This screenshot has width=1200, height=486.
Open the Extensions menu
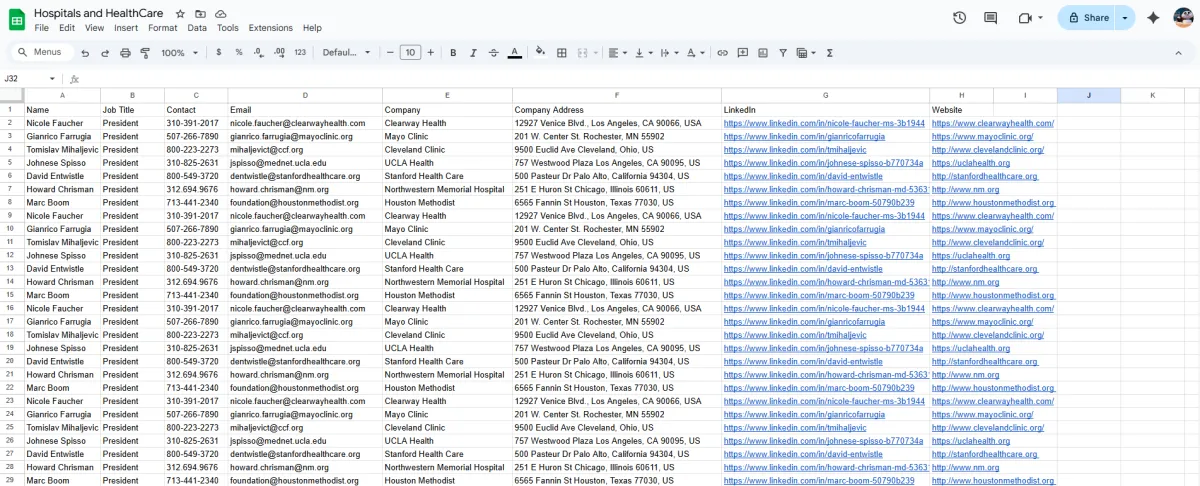[x=271, y=28]
